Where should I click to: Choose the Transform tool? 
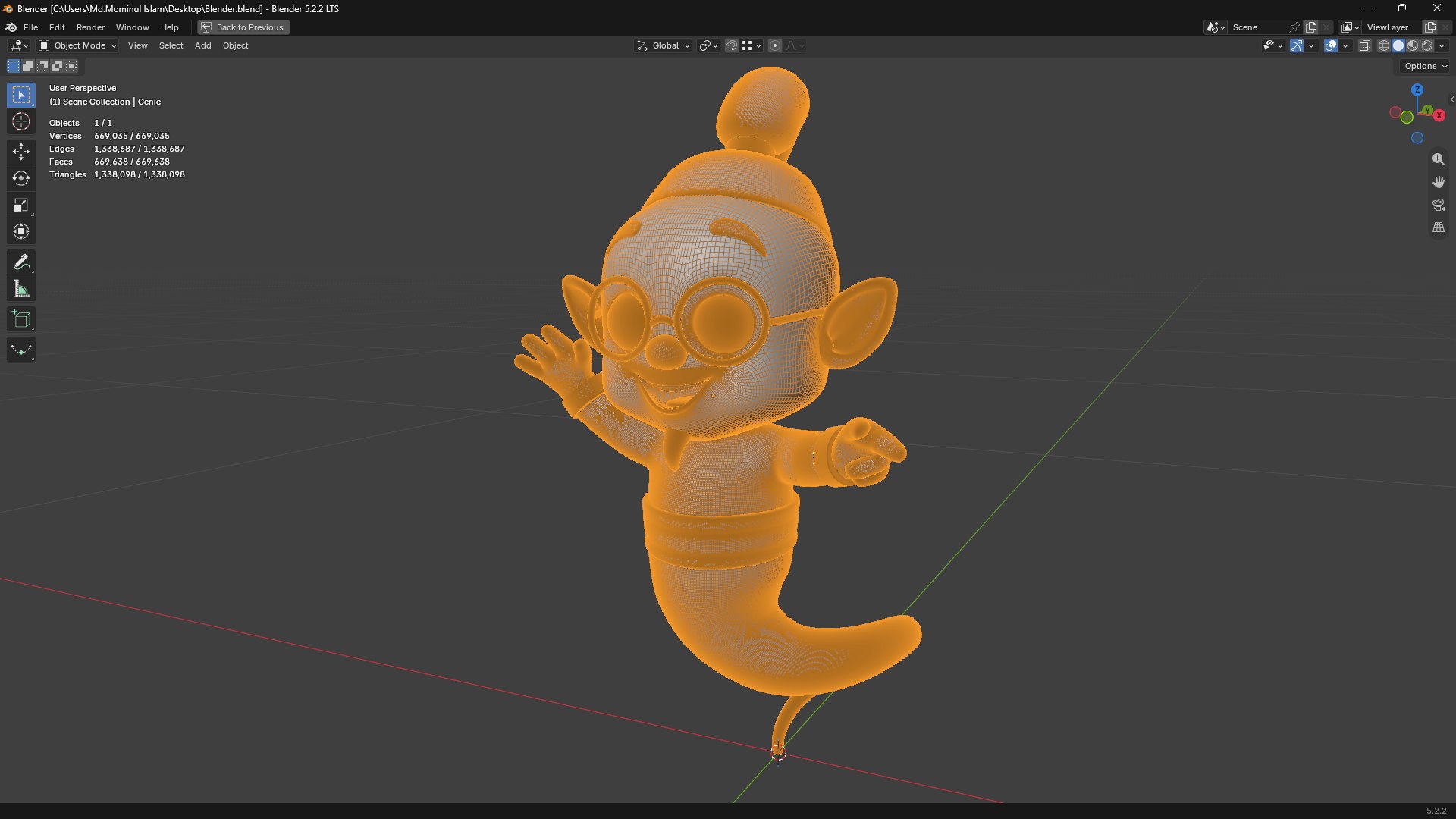pyautogui.click(x=21, y=232)
